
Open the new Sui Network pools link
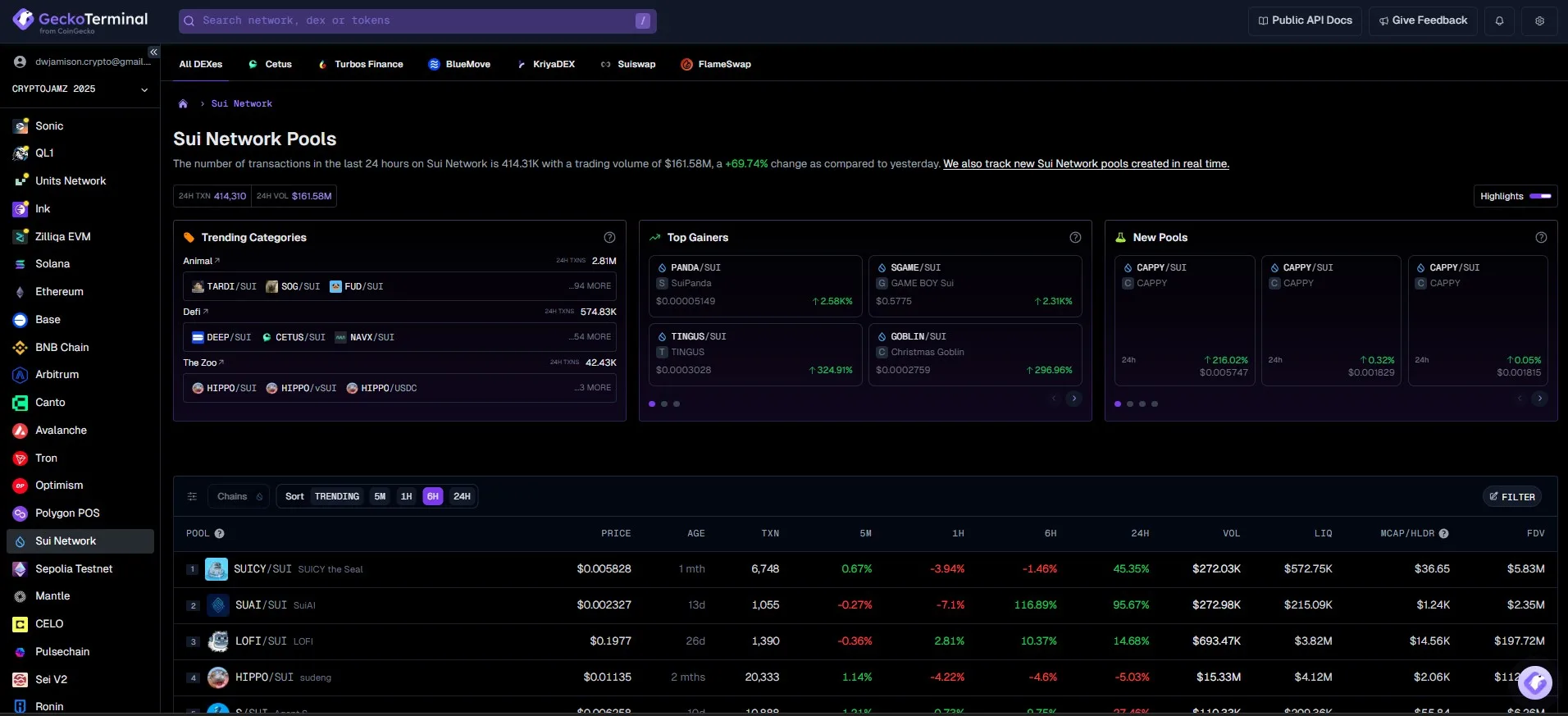(x=1086, y=164)
